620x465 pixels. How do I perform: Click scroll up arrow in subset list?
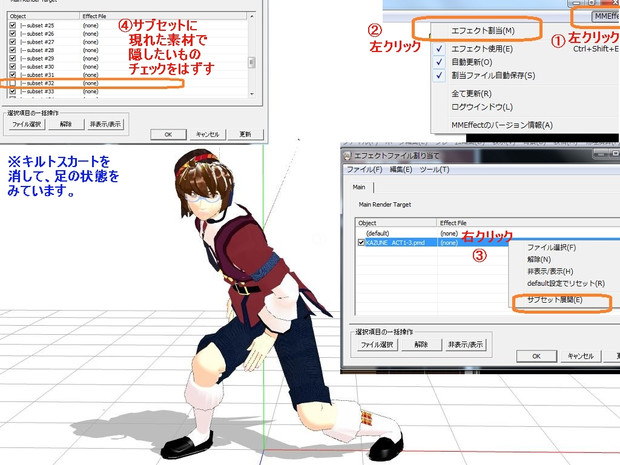(x=251, y=16)
